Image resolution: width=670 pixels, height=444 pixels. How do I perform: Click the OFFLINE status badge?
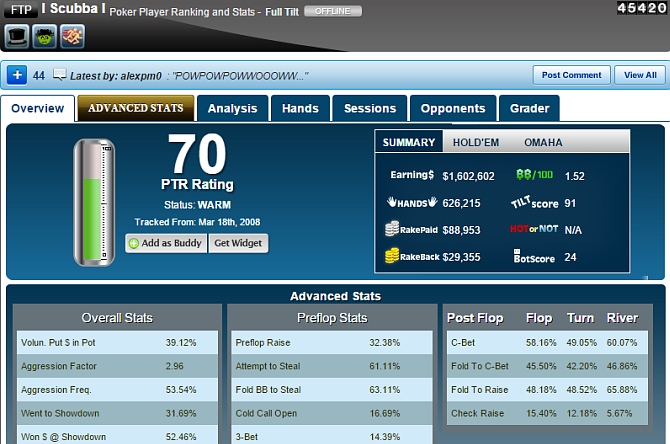click(333, 11)
